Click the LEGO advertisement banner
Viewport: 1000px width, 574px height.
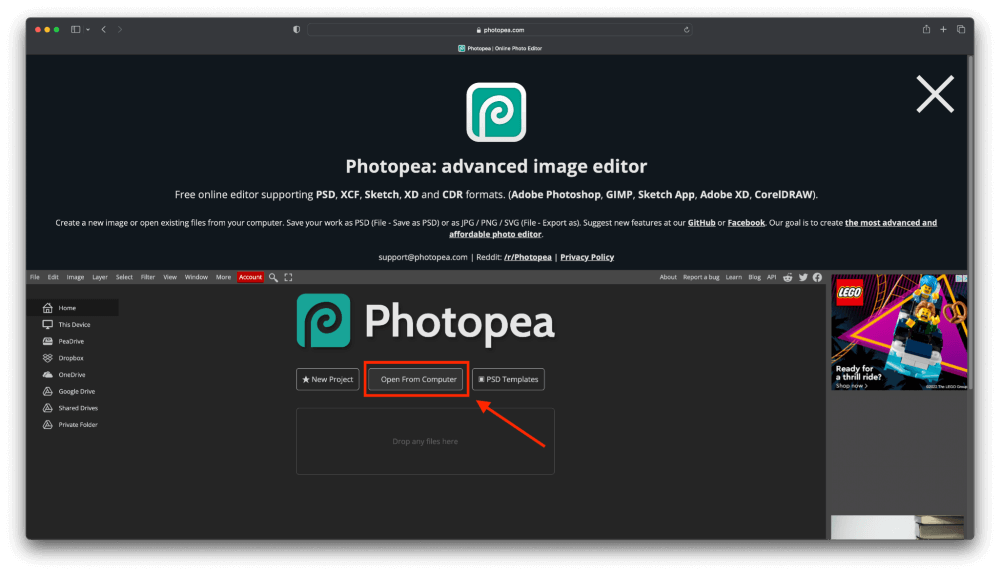(x=899, y=332)
